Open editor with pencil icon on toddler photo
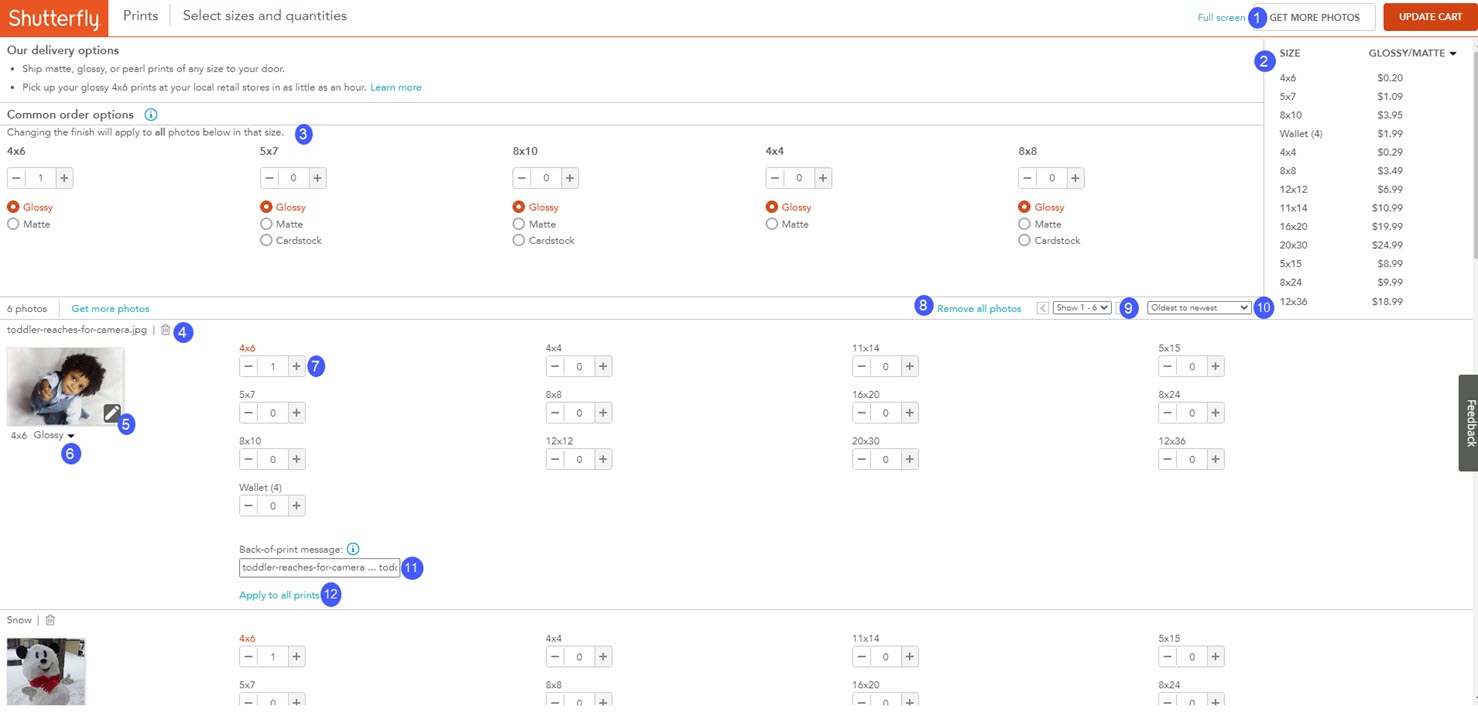 (x=112, y=412)
